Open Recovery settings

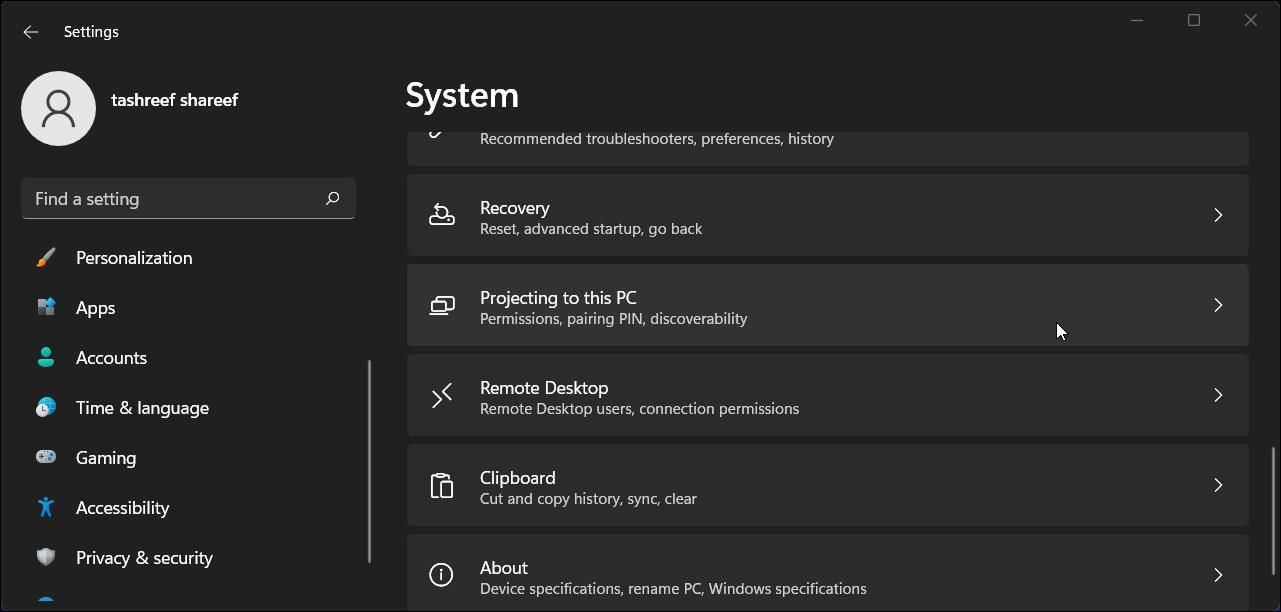[x=828, y=215]
